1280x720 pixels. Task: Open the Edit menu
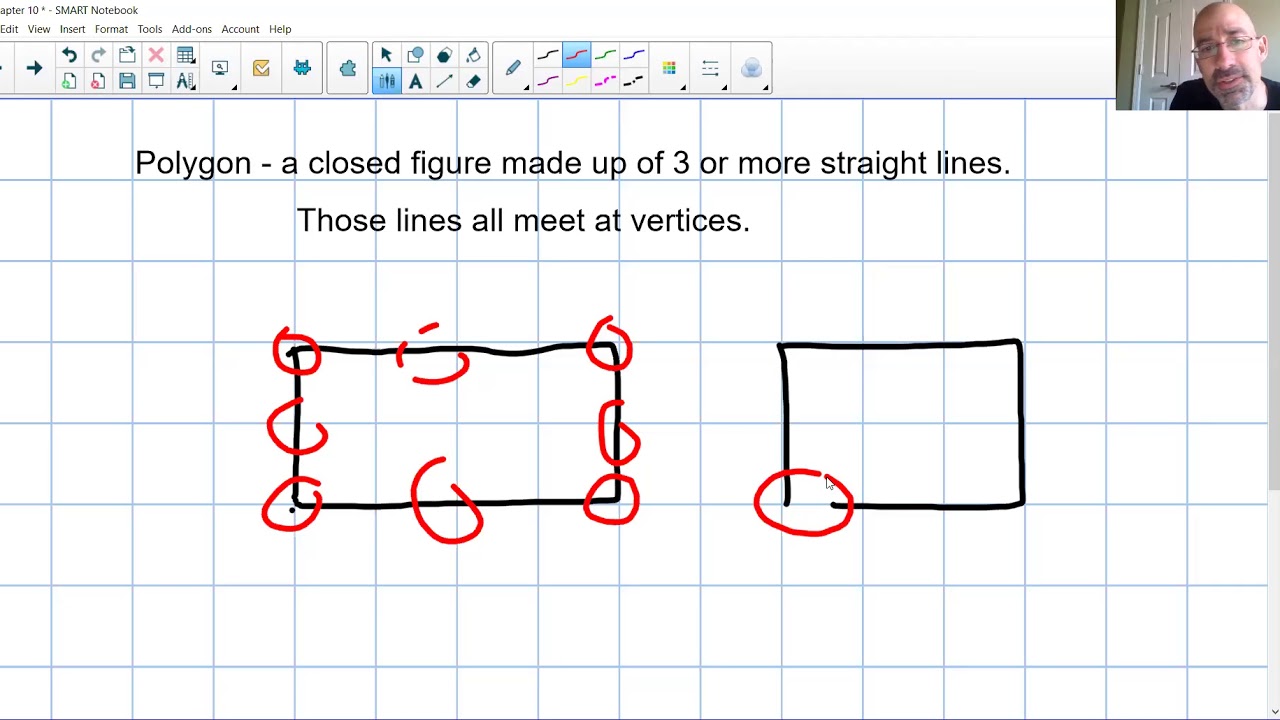pyautogui.click(x=9, y=29)
